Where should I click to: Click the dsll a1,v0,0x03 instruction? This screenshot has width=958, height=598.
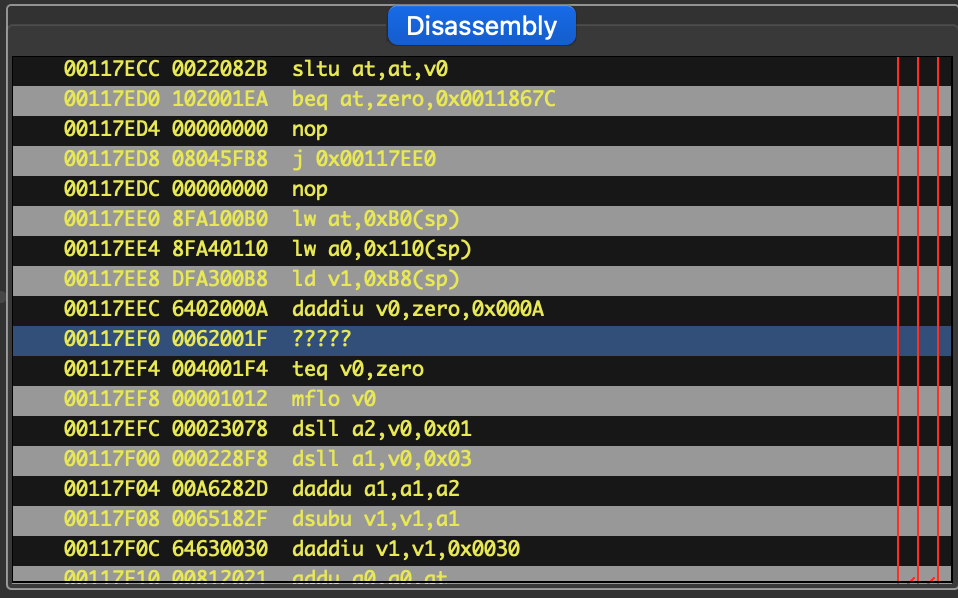click(381, 459)
